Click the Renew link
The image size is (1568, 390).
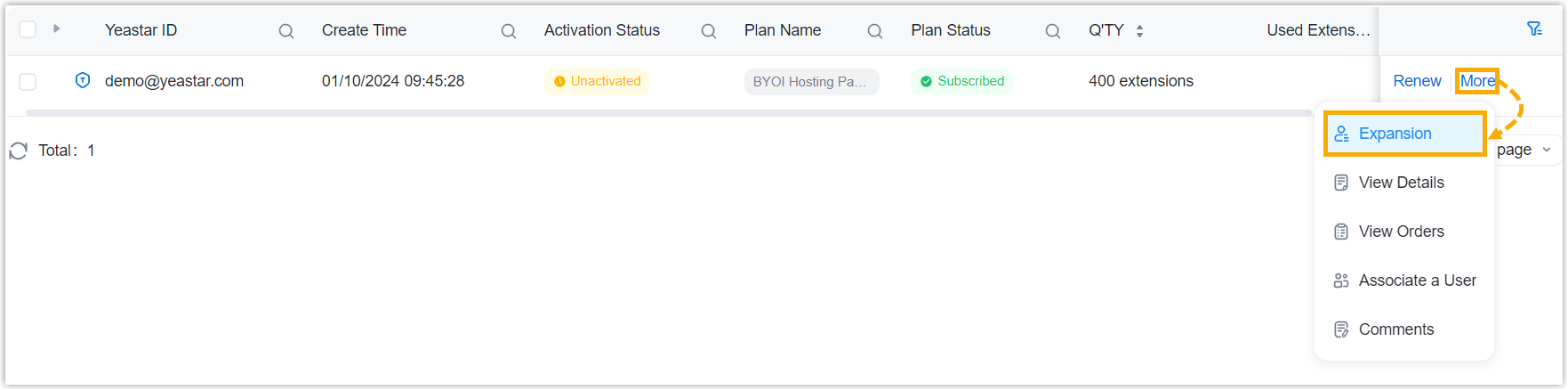1417,81
